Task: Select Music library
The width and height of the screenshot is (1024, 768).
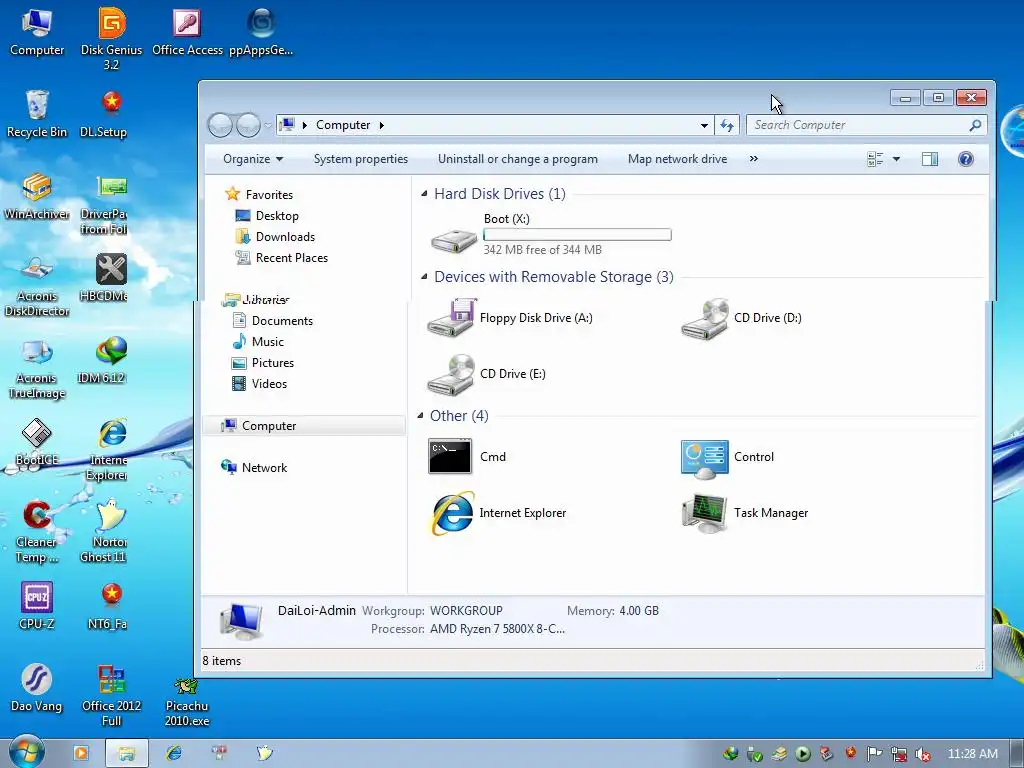Action: [258, 342]
